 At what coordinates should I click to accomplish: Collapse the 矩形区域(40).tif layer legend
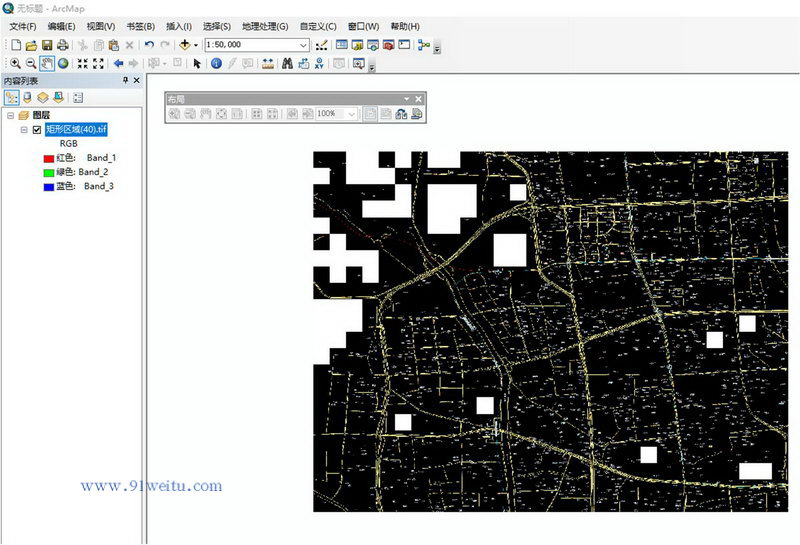(x=24, y=130)
